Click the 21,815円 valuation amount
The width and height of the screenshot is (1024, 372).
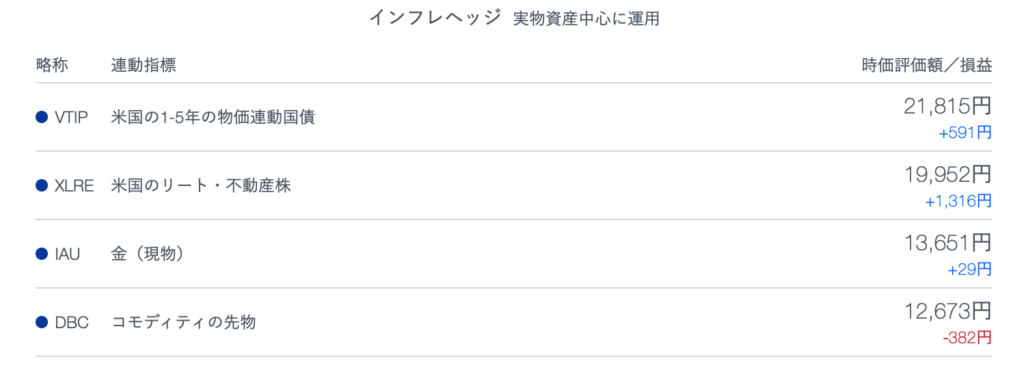[x=948, y=106]
